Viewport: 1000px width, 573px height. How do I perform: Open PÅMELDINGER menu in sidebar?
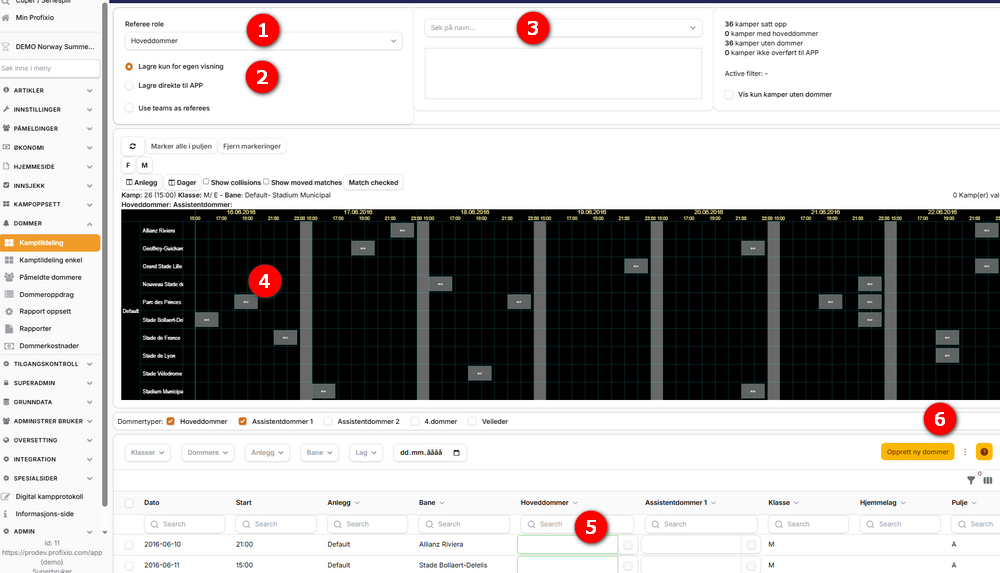tap(49, 128)
